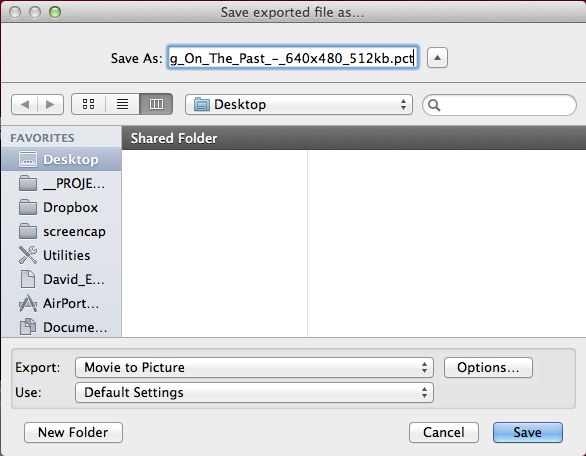This screenshot has height=456, width=586.
Task: Open the Desktop location dropdown
Action: pos(299,104)
